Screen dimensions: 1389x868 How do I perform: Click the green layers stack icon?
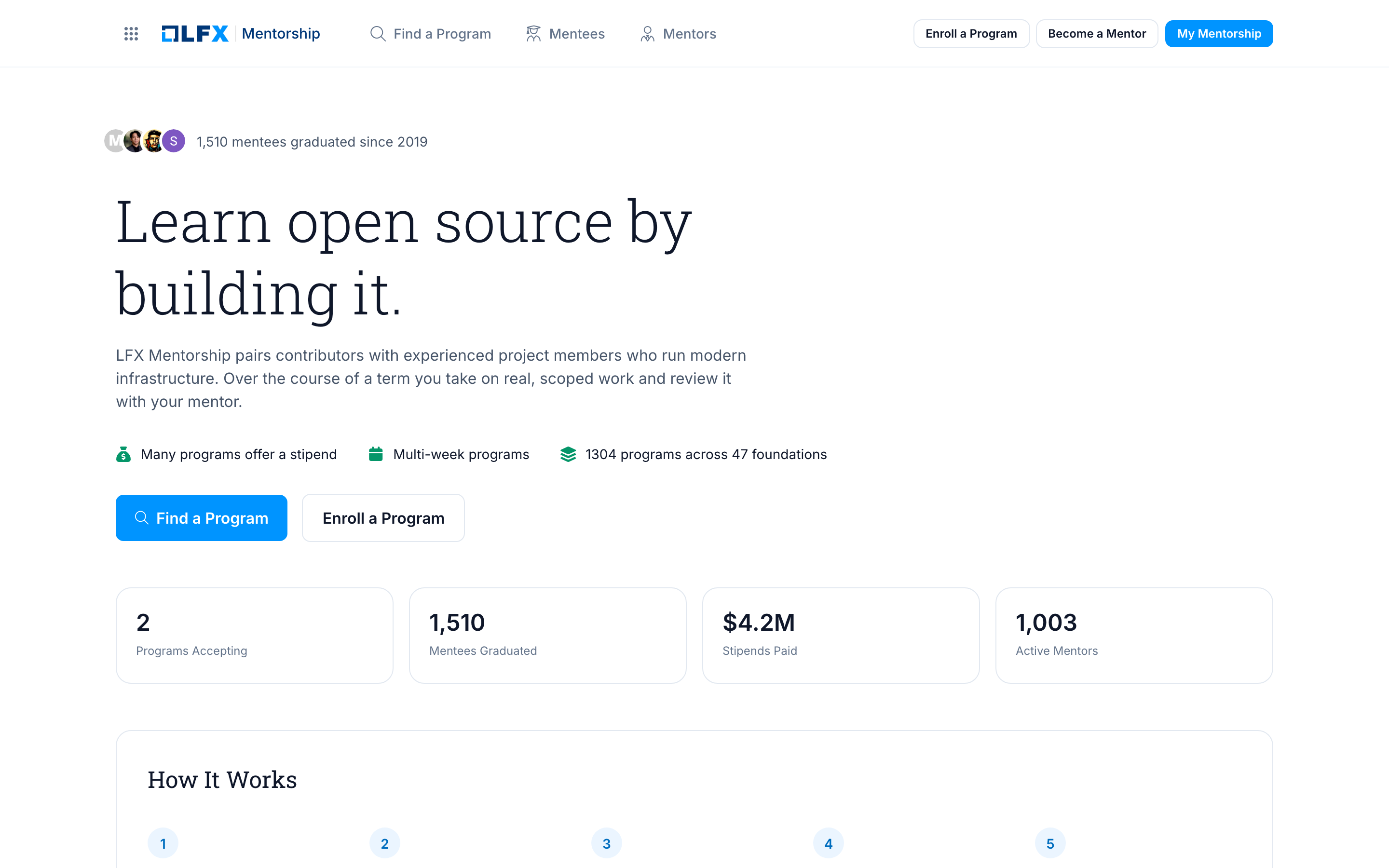568,454
